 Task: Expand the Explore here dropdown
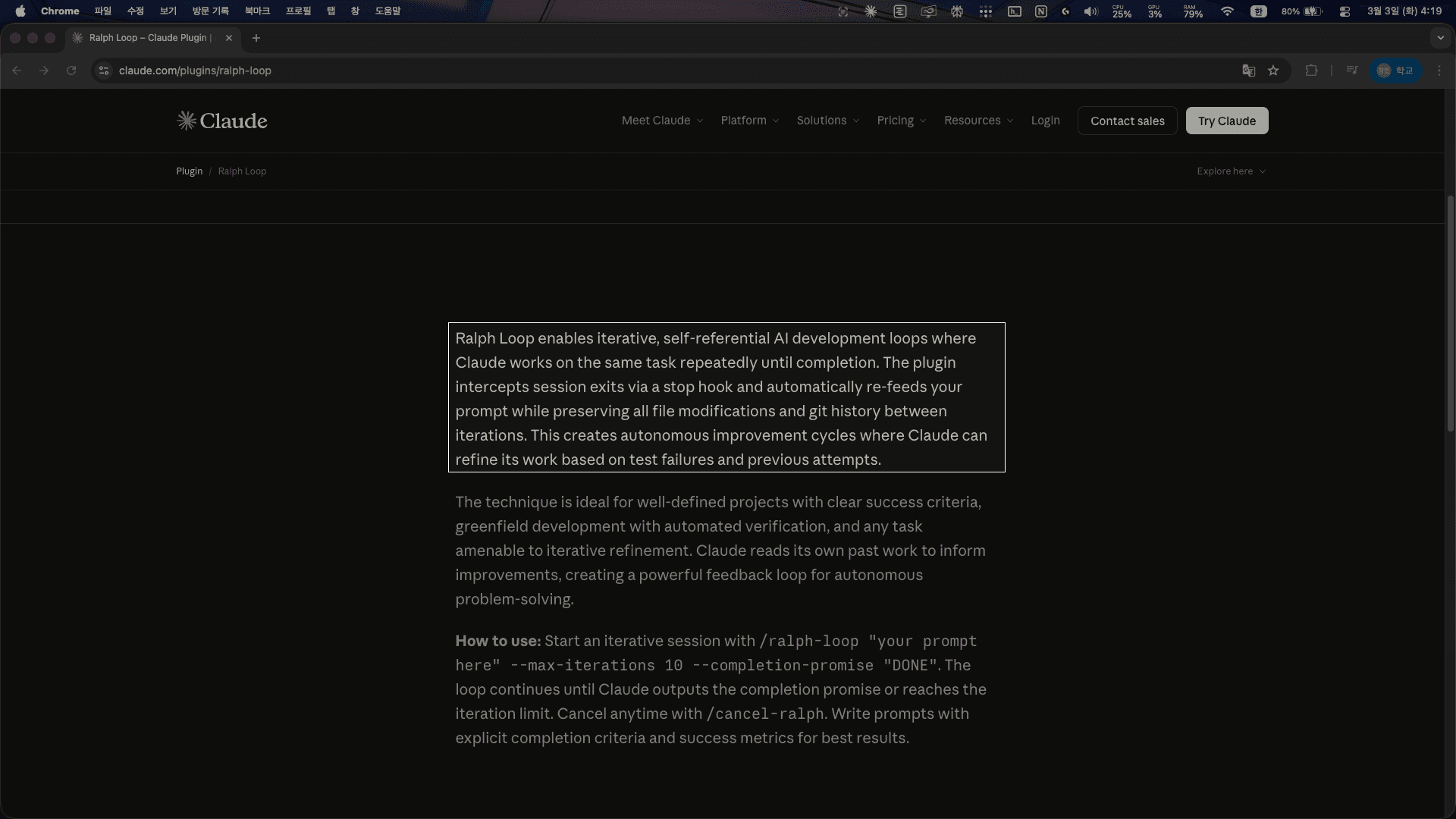click(x=1230, y=171)
